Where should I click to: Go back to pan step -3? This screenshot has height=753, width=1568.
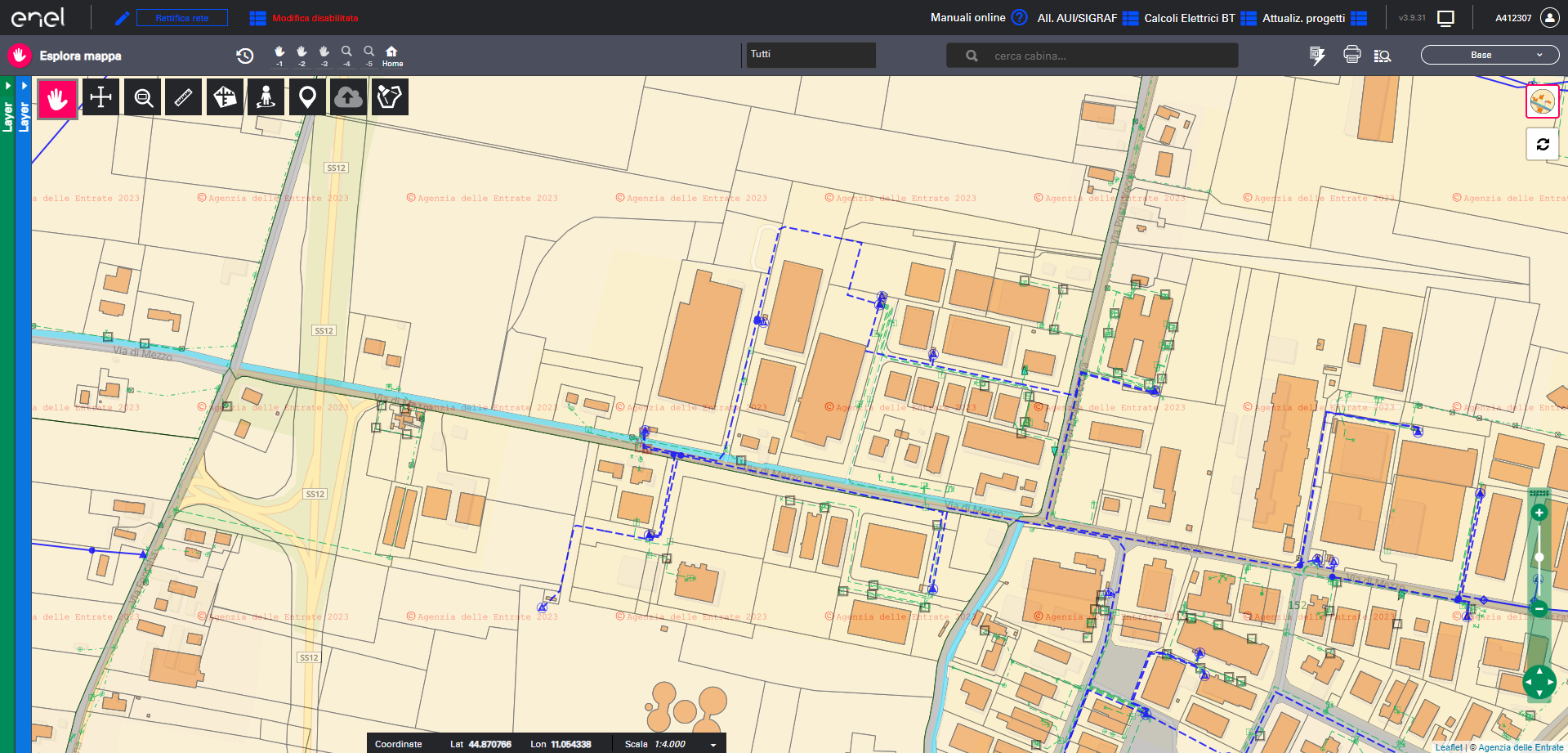click(324, 56)
